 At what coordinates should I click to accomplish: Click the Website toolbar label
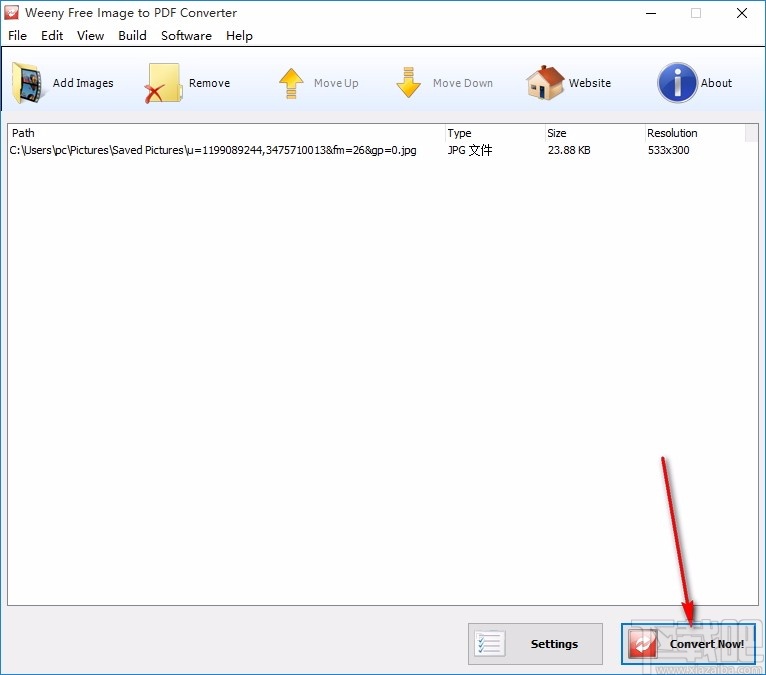point(590,83)
